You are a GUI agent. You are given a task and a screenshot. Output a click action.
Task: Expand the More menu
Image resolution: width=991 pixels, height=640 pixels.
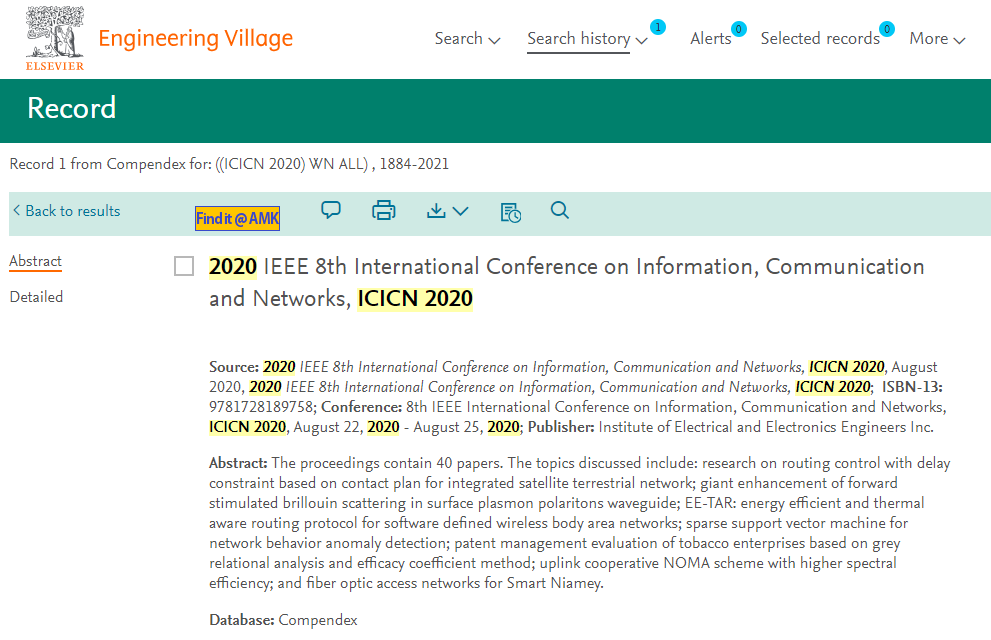(937, 39)
